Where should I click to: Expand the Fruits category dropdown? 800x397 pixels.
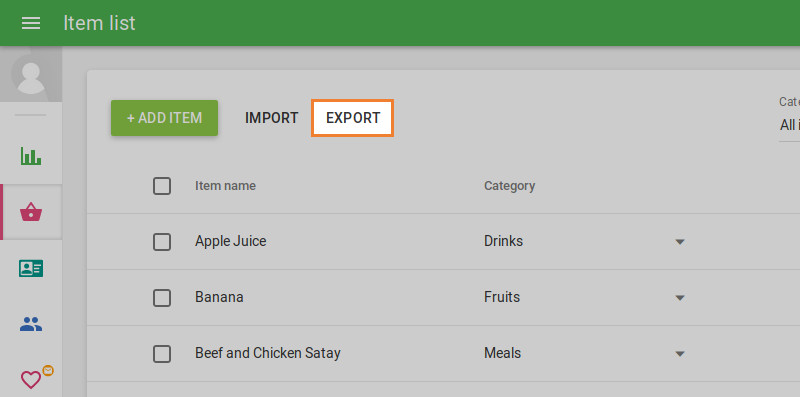(x=680, y=298)
